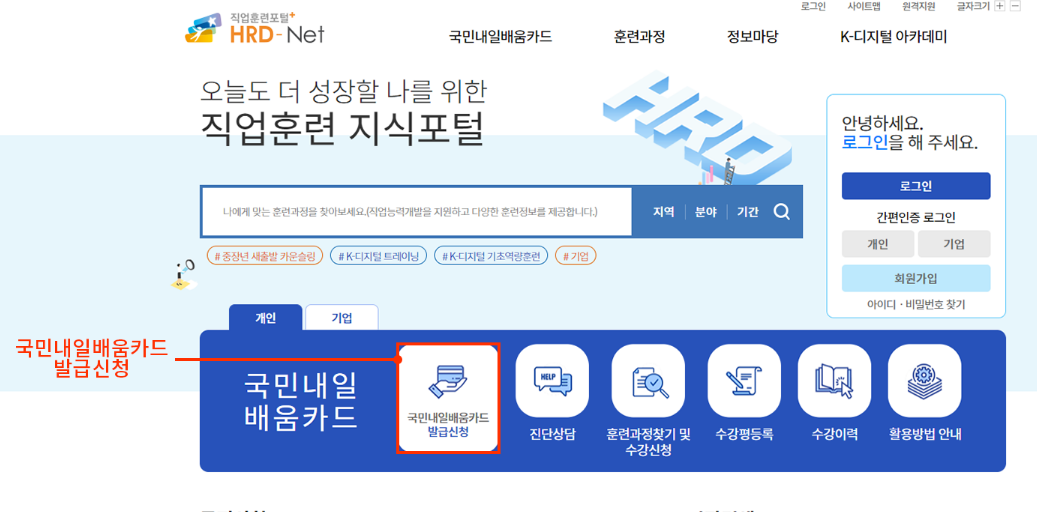Decrease font size with minus icon
Image resolution: width=1037 pixels, height=512 pixels.
click(1016, 6)
